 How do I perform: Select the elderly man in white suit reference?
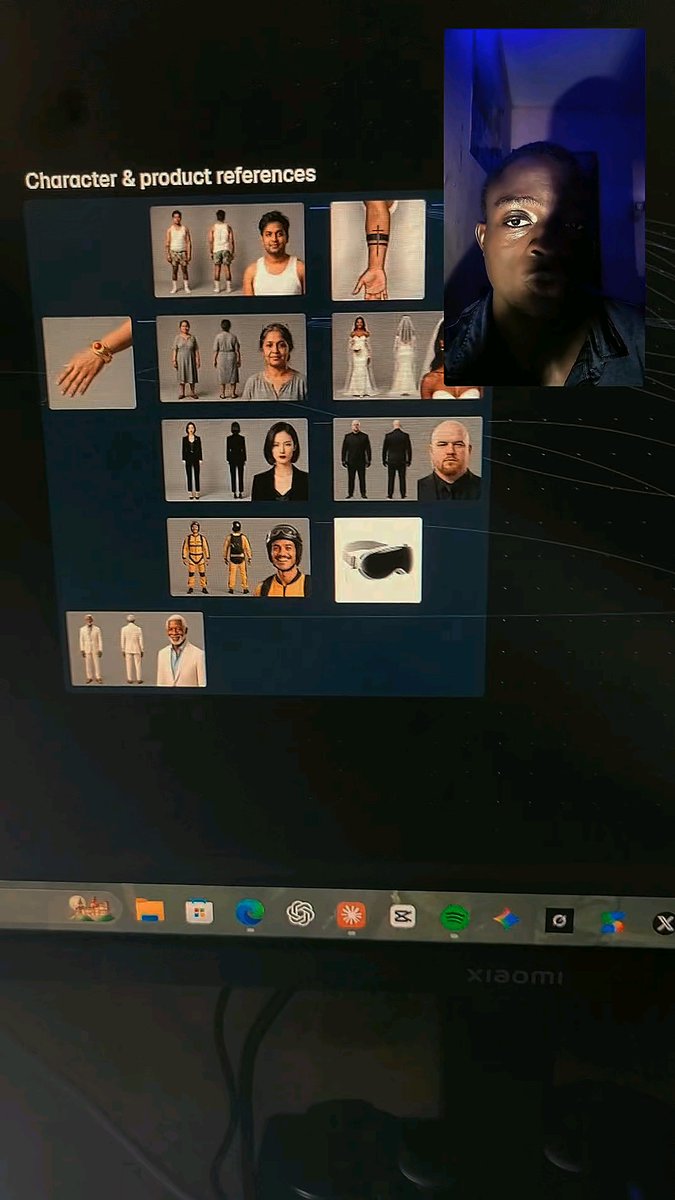pos(136,650)
